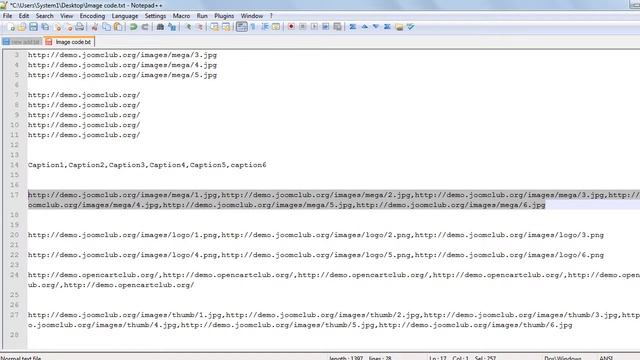Cut selection with the scissors icon
Image resolution: width=640 pixels, height=360 pixels.
click(95, 27)
